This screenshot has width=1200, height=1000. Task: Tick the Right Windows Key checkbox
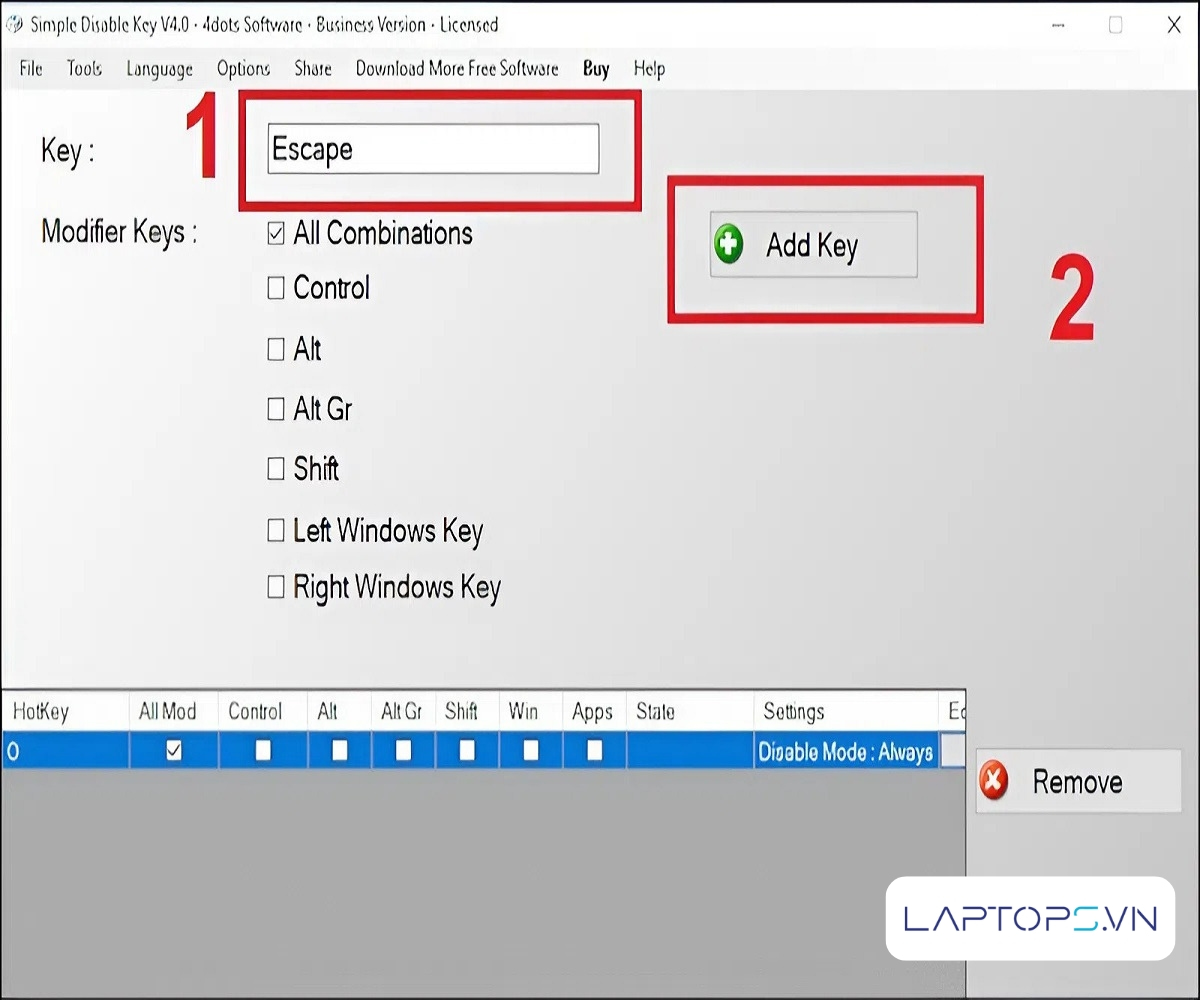[x=276, y=587]
